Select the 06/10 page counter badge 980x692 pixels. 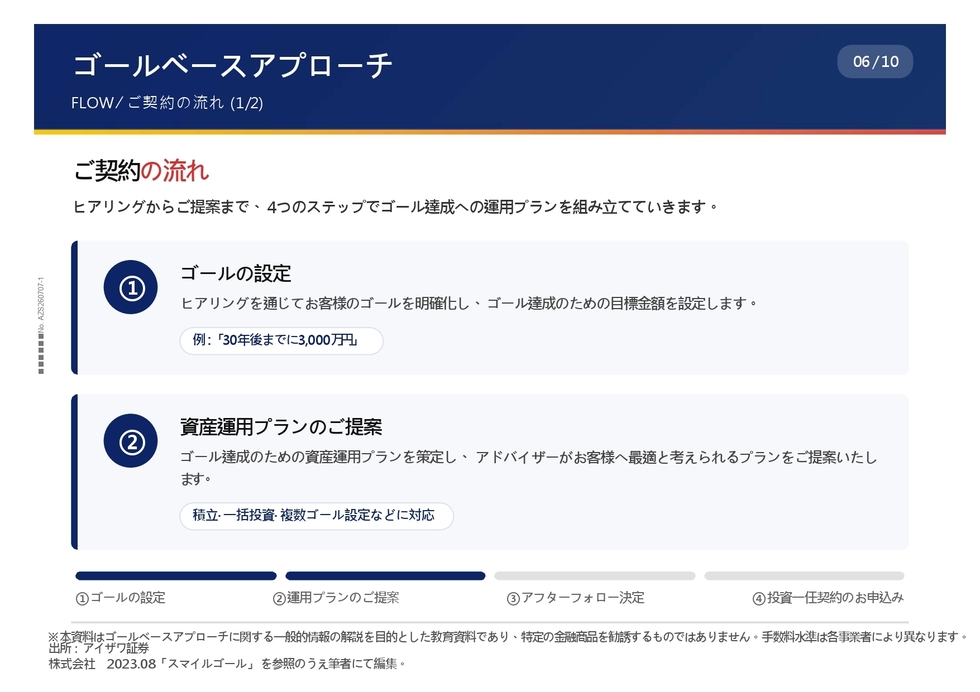pyautogui.click(x=875, y=62)
